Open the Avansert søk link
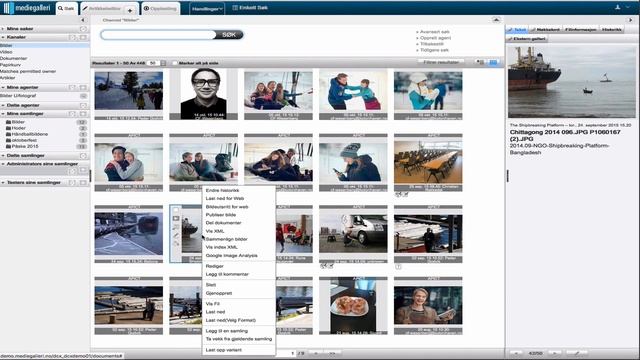The height and width of the screenshot is (360, 640). click(435, 32)
